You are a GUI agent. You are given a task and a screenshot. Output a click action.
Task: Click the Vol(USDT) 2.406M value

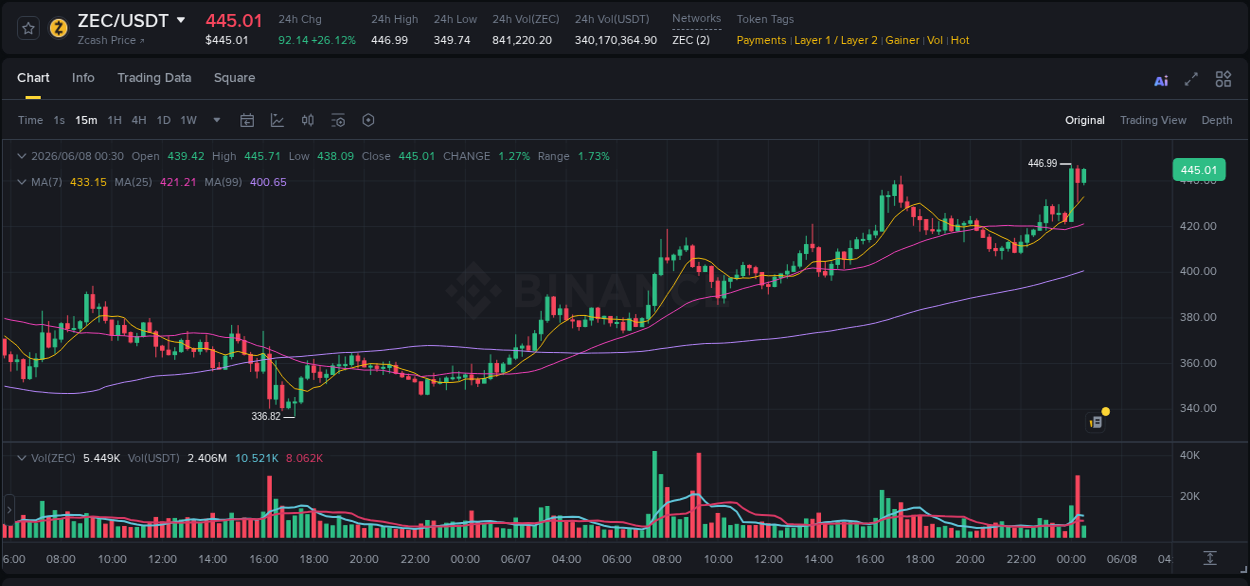coord(207,458)
